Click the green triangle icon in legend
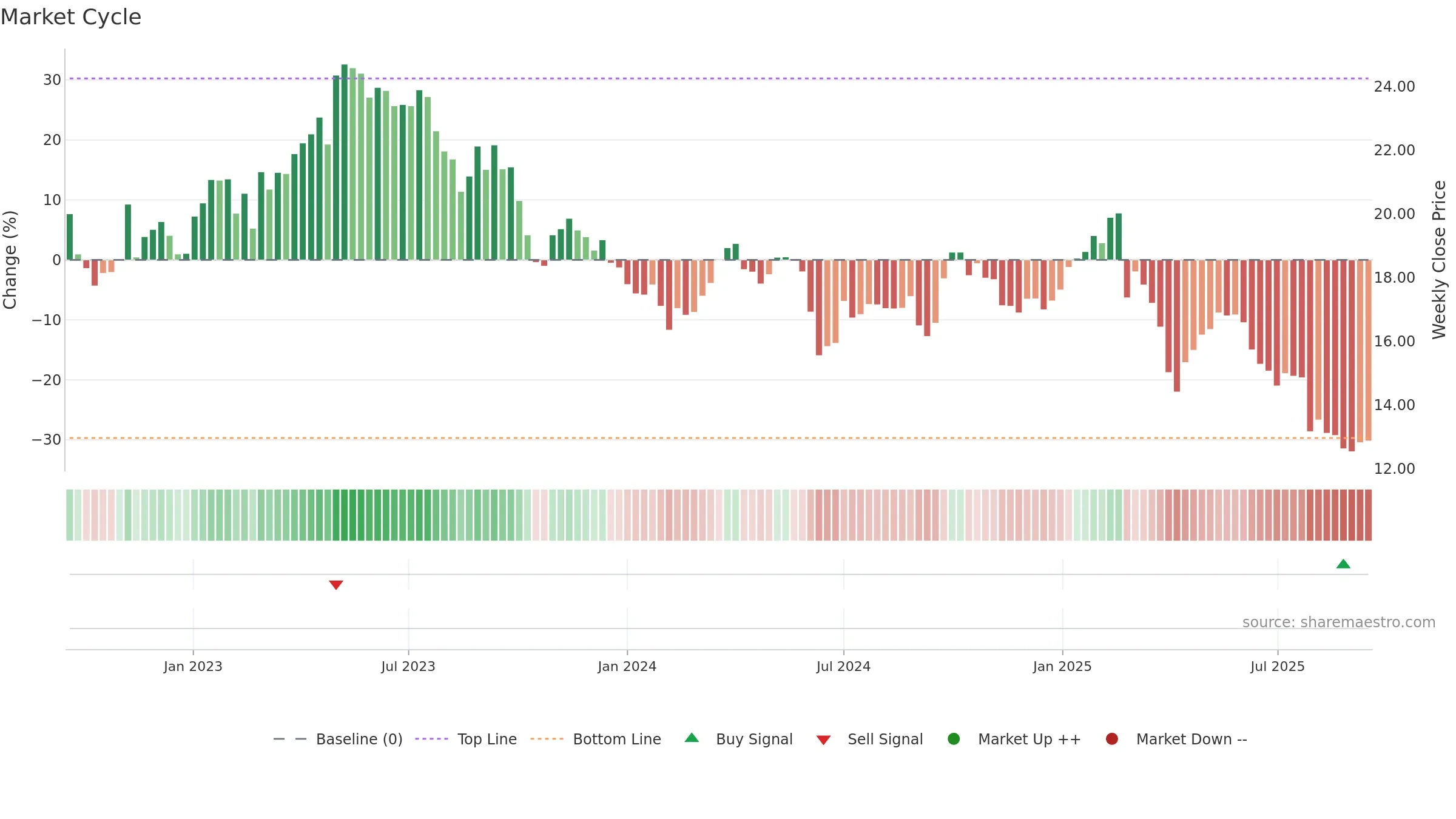 click(692, 738)
